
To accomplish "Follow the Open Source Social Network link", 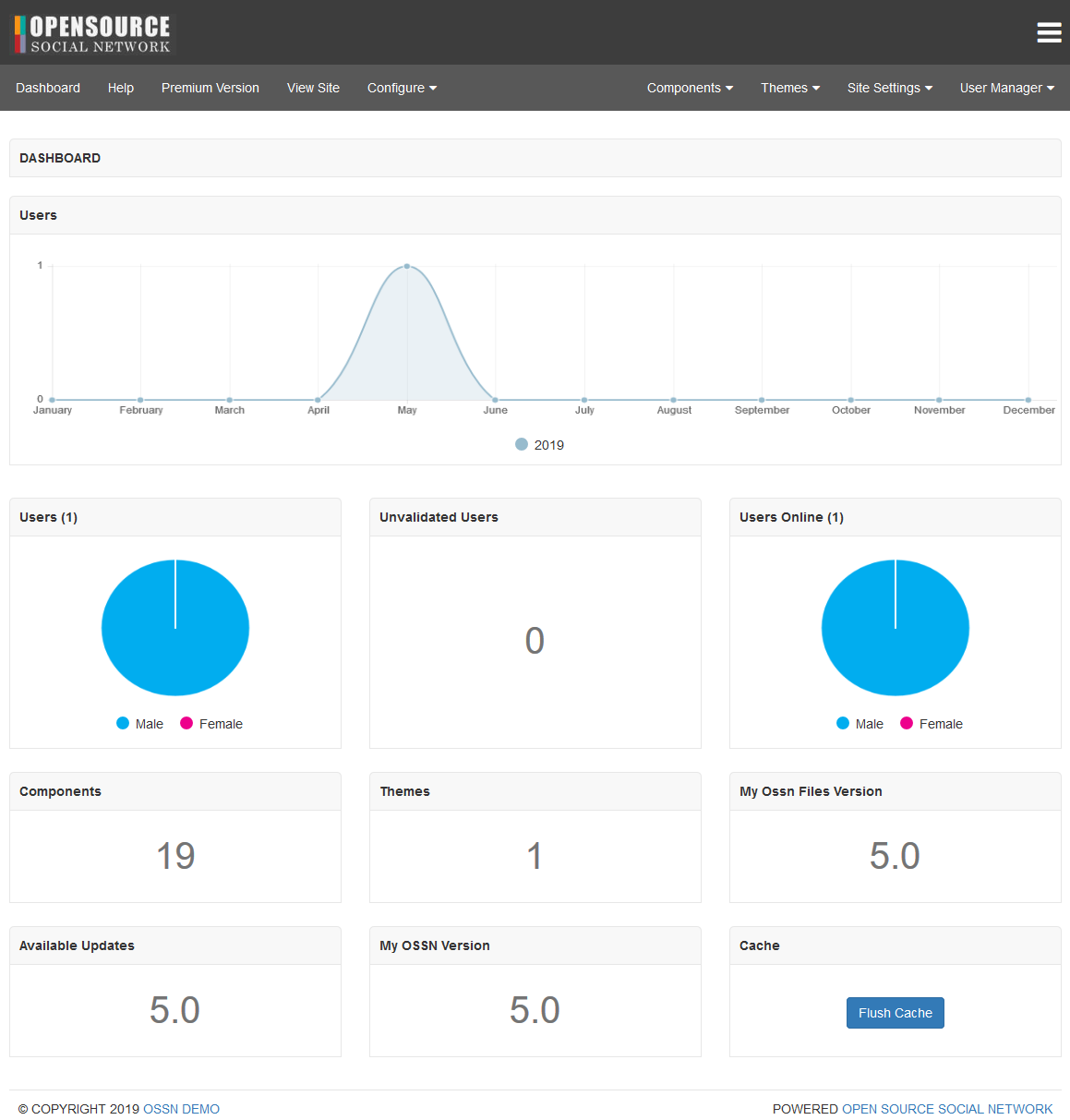I will point(947,1109).
